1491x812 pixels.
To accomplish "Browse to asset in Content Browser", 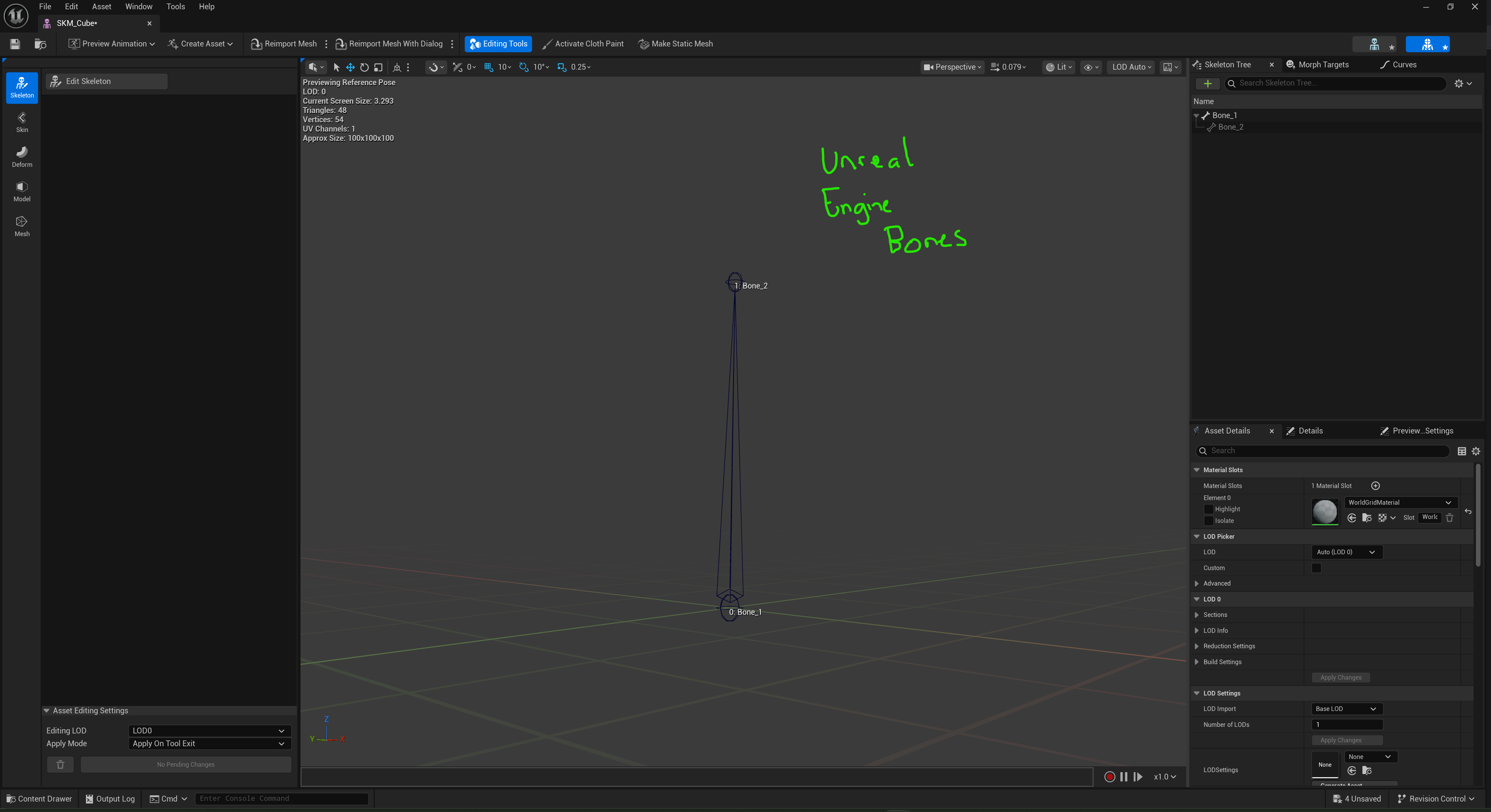I will click(41, 44).
